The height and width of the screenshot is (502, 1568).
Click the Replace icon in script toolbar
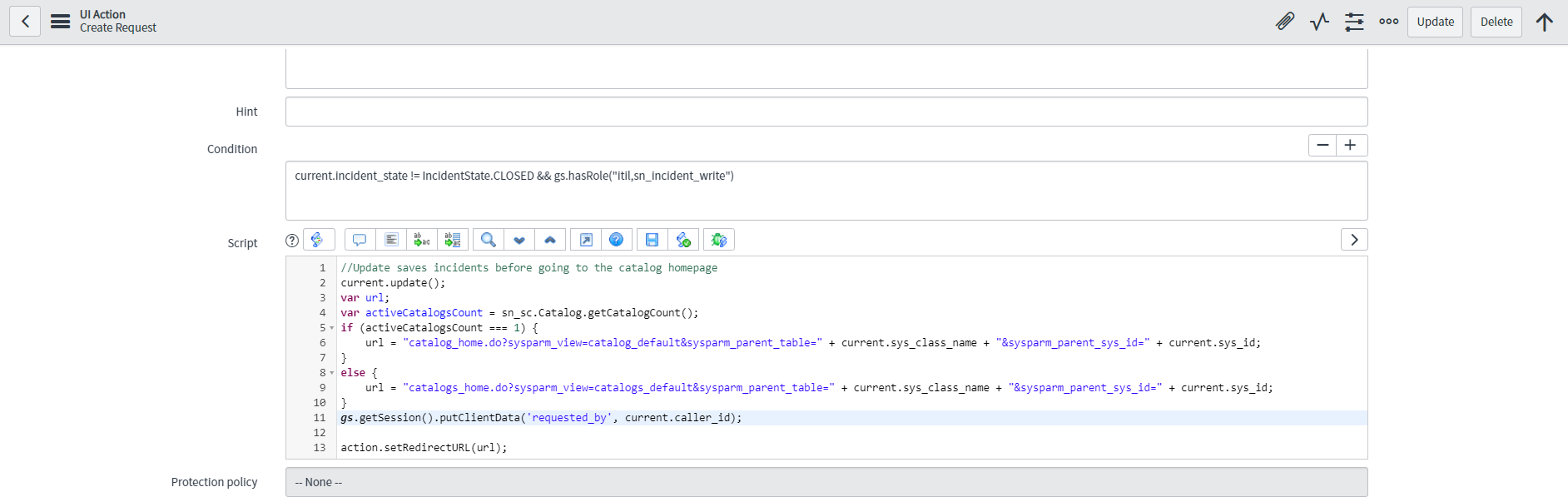tap(422, 240)
